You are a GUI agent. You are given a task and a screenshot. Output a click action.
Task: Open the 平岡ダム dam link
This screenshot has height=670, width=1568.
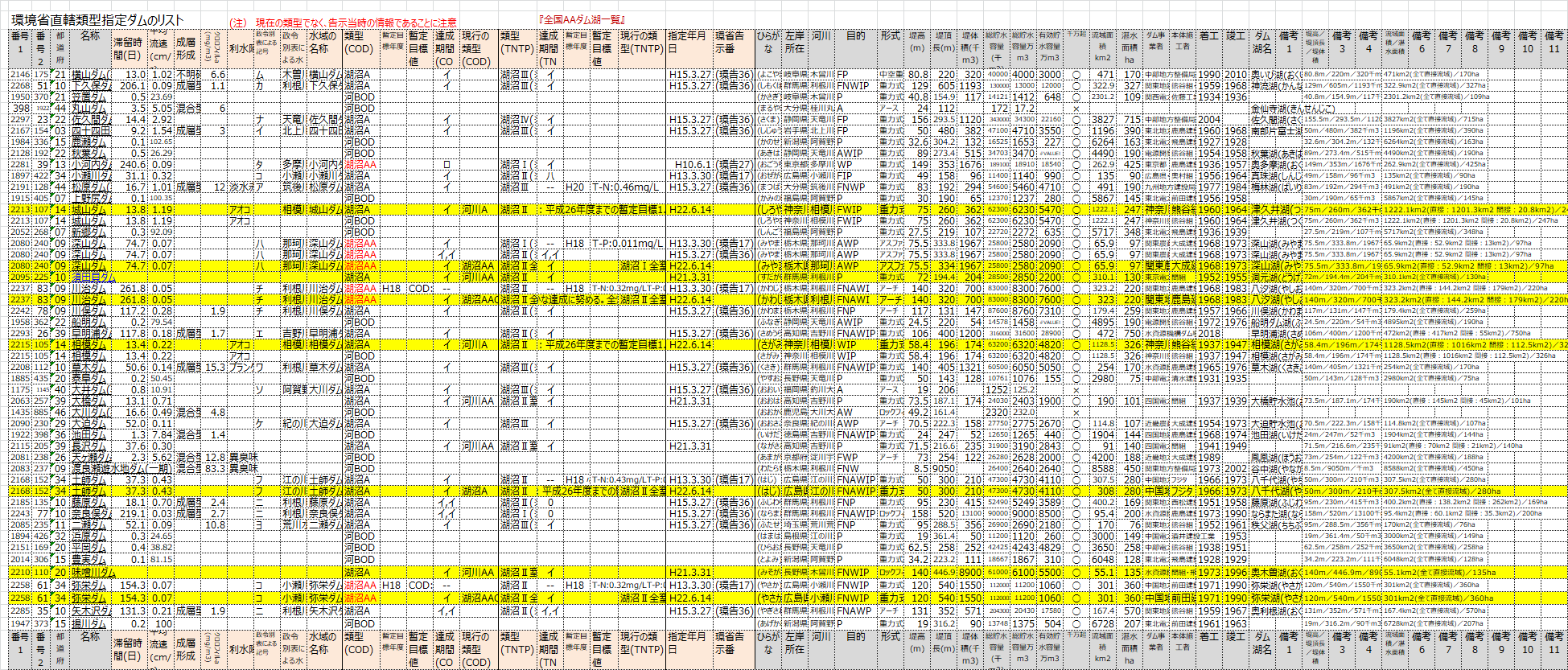point(88,547)
